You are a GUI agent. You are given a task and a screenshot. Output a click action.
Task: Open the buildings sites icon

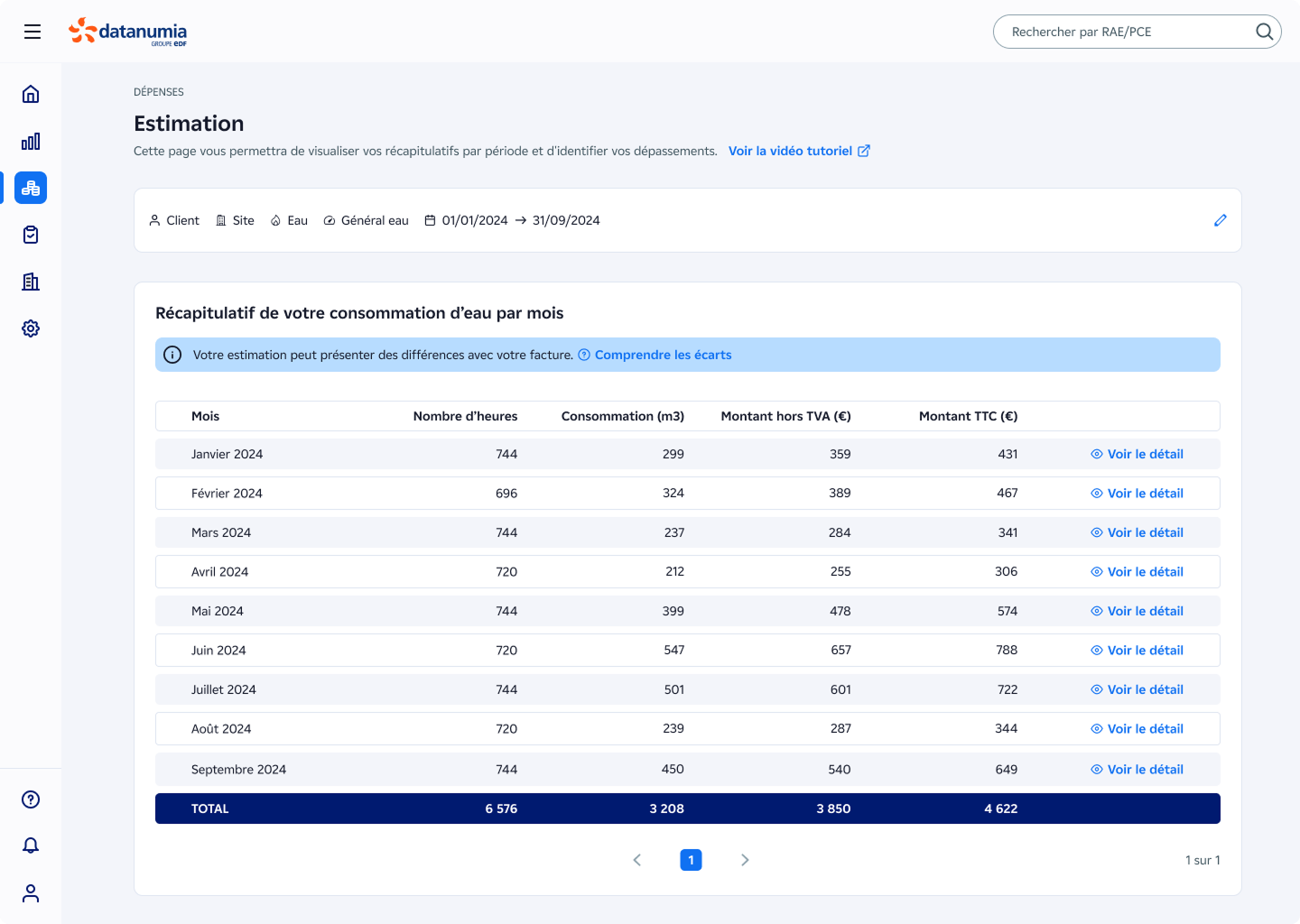tap(31, 282)
